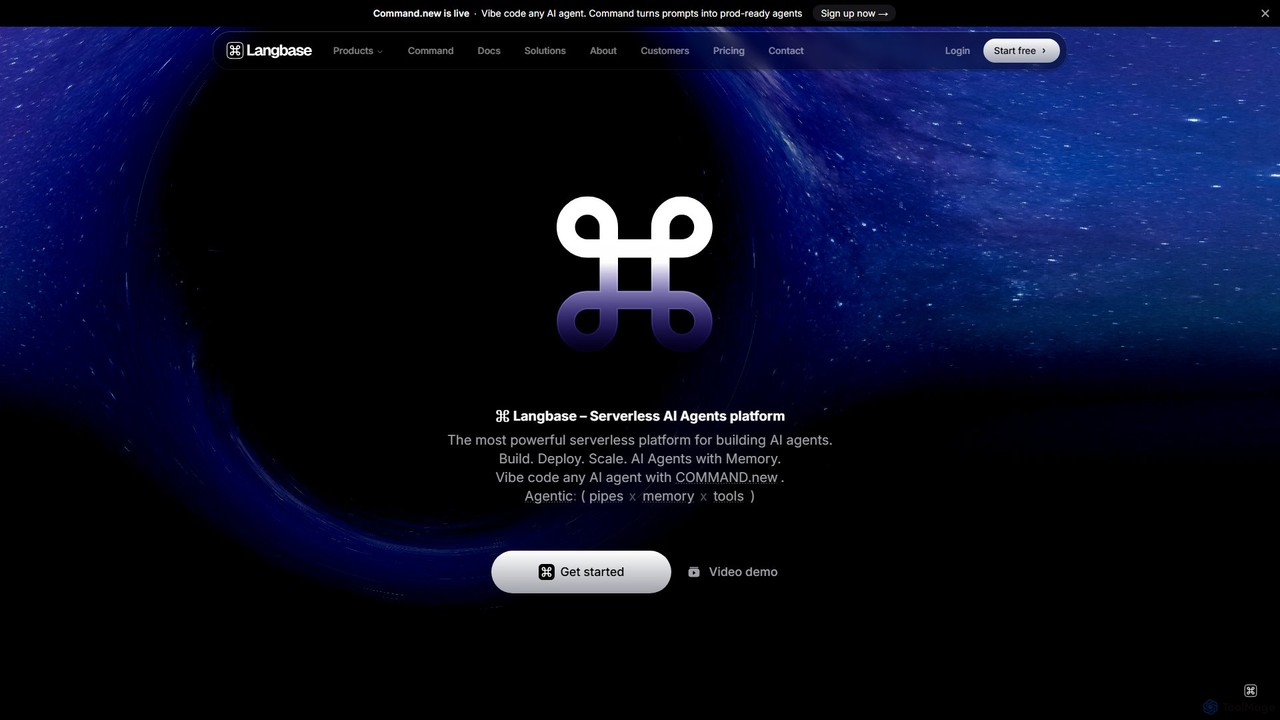Click the Langbase logo in the navbar

pos(269,50)
